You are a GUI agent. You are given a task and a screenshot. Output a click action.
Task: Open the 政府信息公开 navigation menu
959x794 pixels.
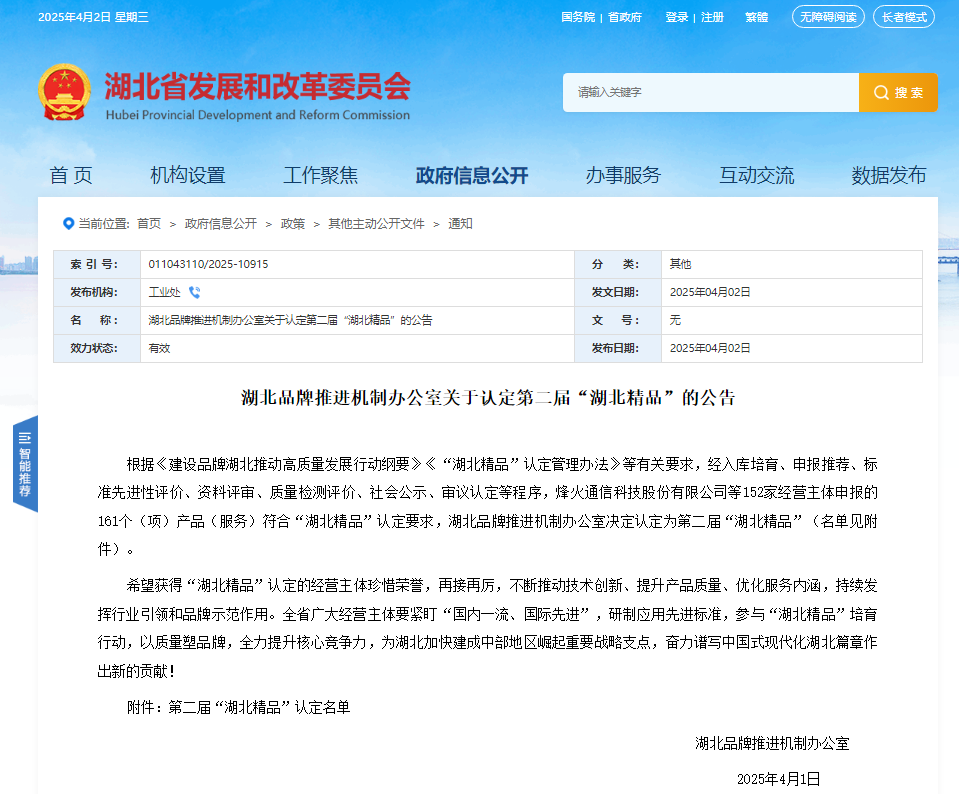coord(471,175)
